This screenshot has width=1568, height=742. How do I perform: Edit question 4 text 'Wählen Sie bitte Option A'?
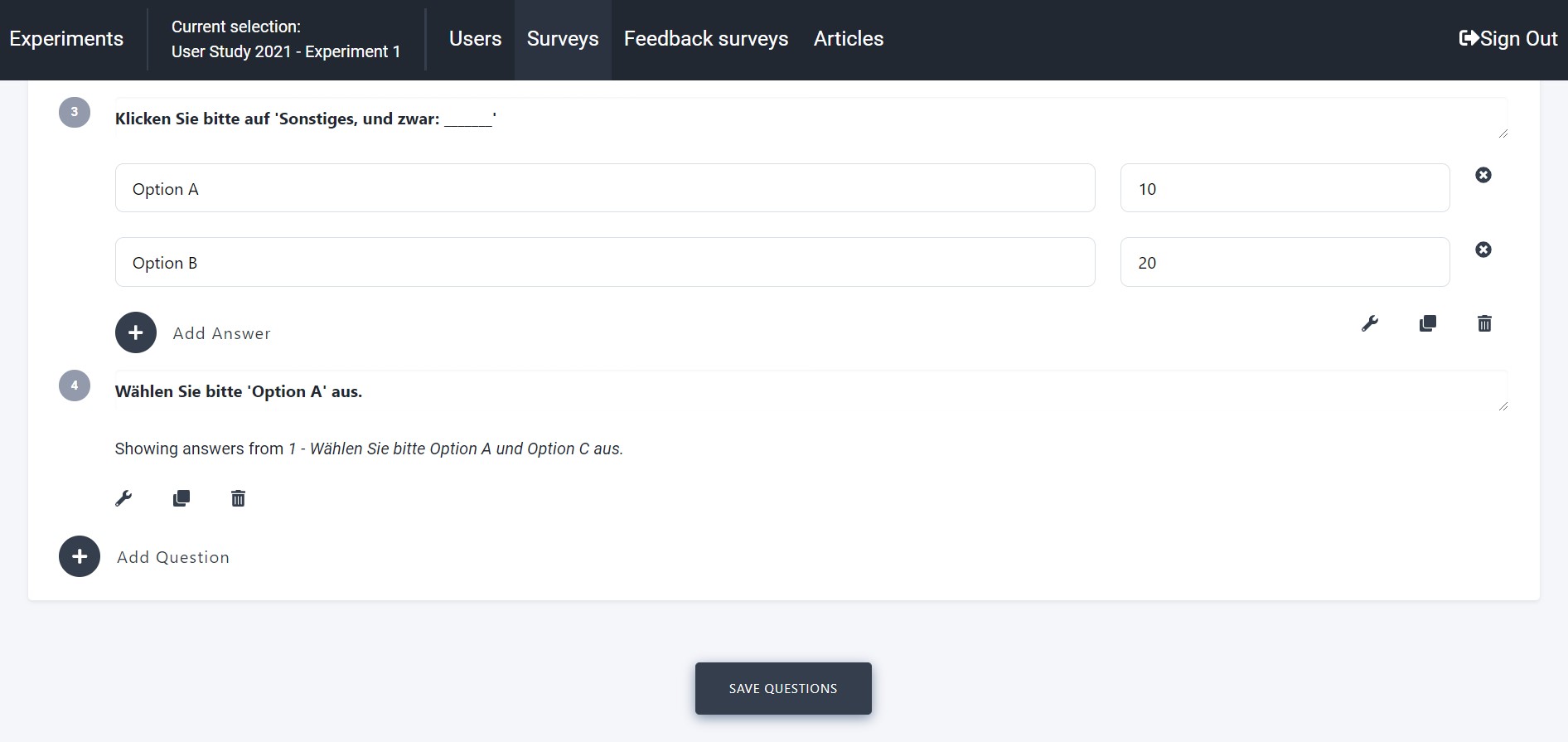(811, 391)
